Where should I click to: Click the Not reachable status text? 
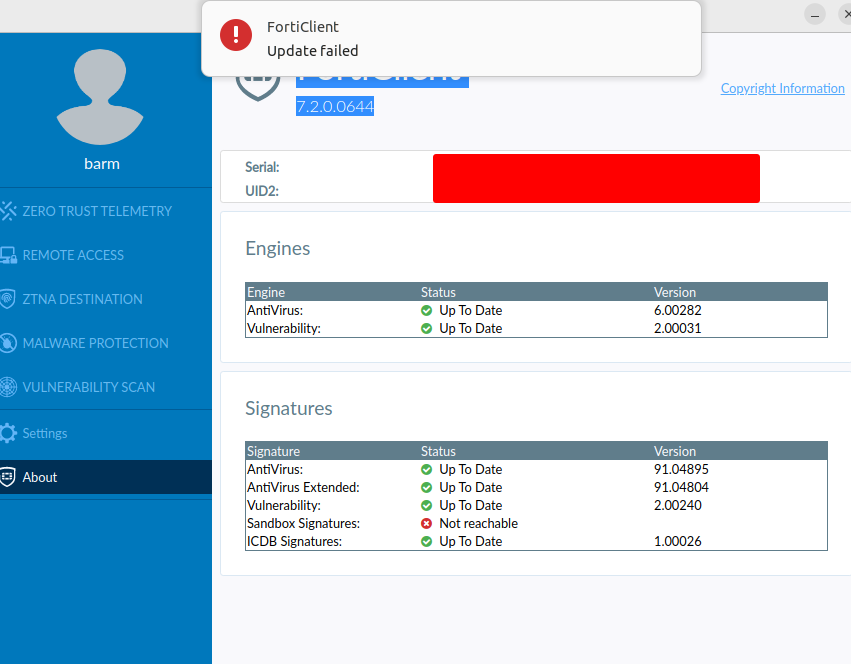pos(478,523)
